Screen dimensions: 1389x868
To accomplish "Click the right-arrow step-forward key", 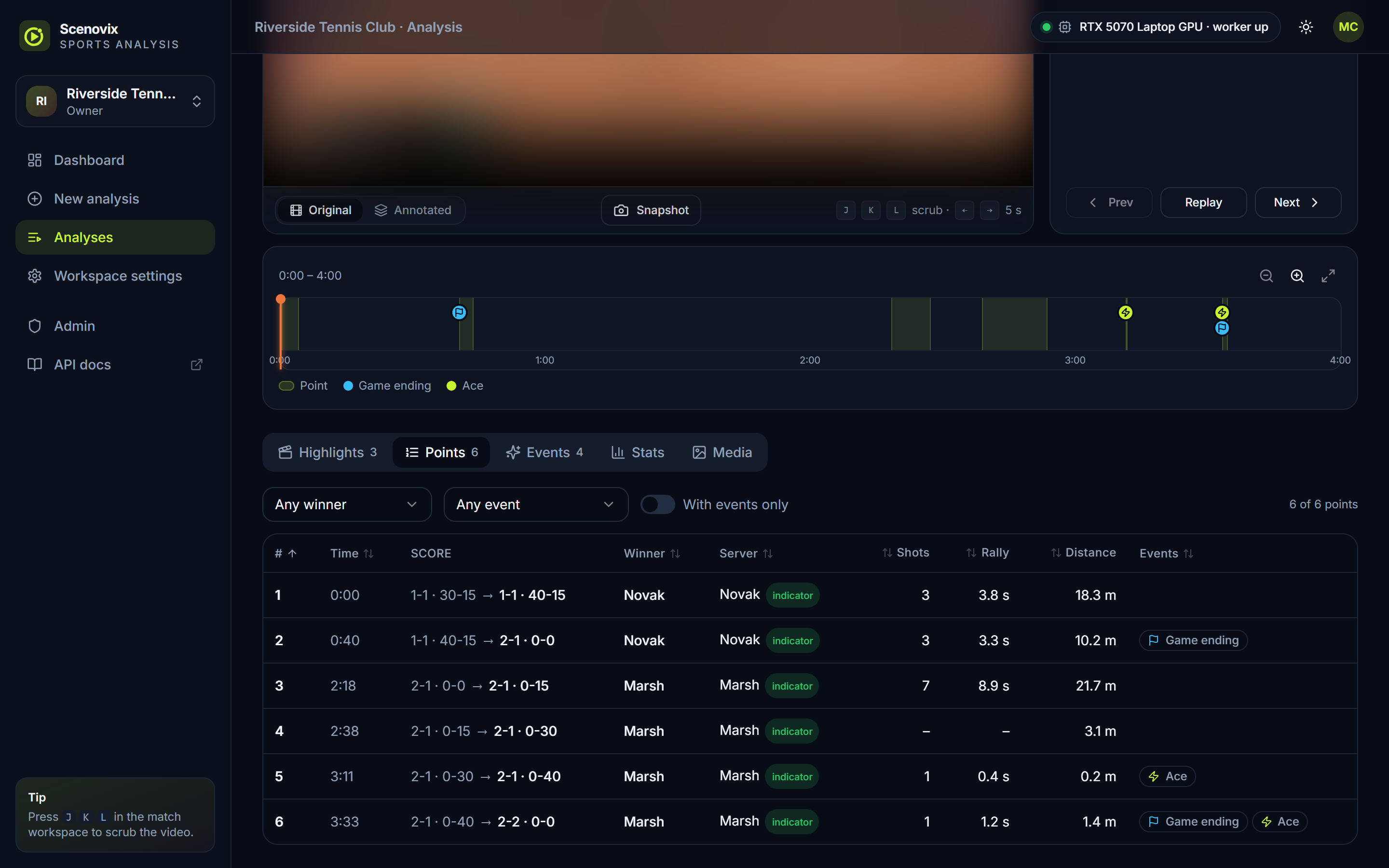I will [990, 210].
